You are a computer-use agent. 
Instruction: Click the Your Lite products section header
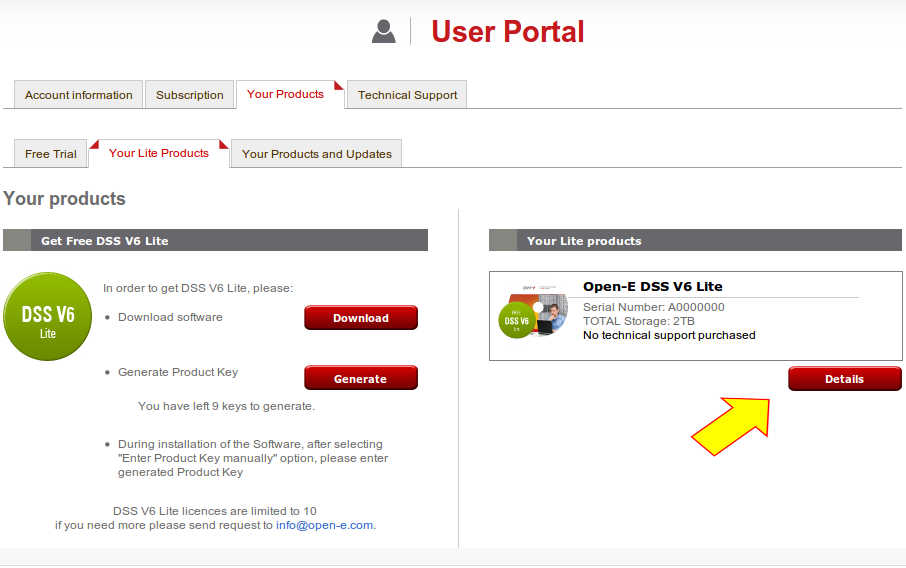[x=695, y=240]
